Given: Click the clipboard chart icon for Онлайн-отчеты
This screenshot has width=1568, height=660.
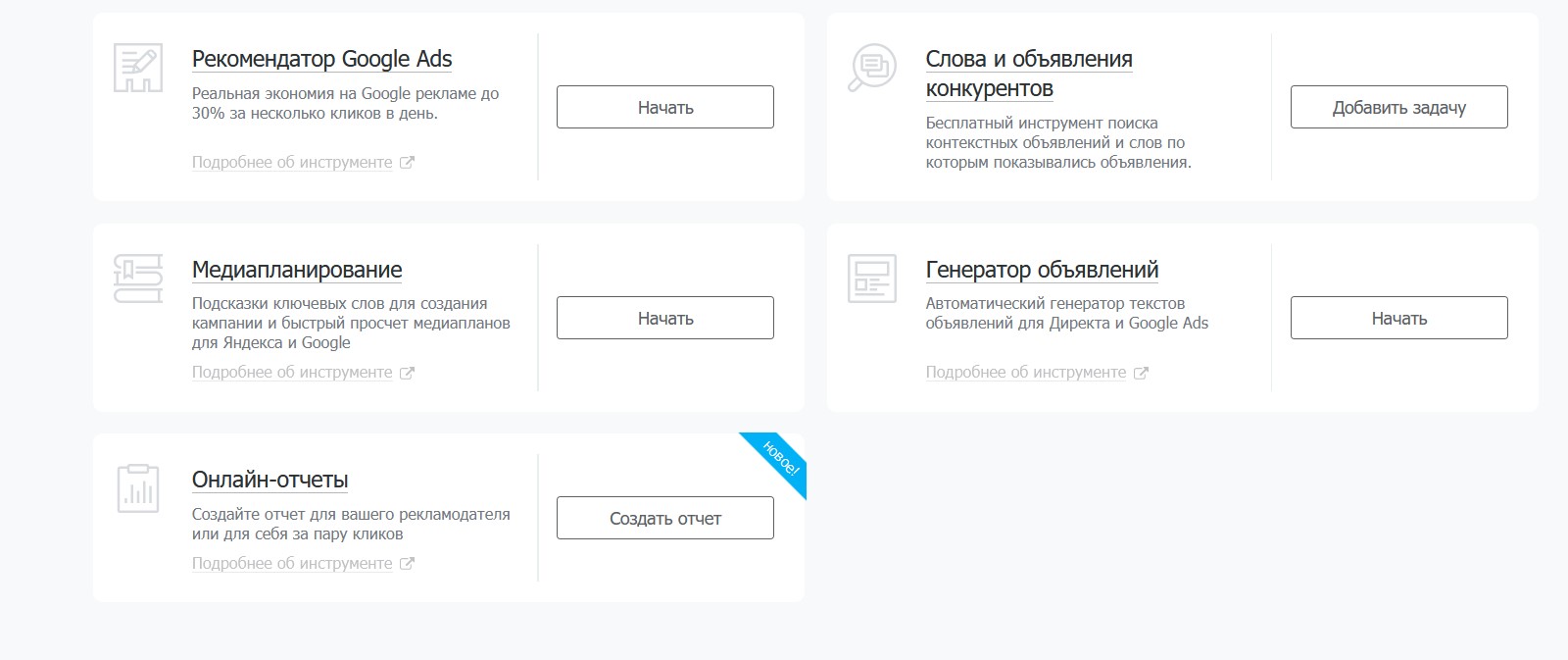Looking at the screenshot, I should click(x=138, y=488).
